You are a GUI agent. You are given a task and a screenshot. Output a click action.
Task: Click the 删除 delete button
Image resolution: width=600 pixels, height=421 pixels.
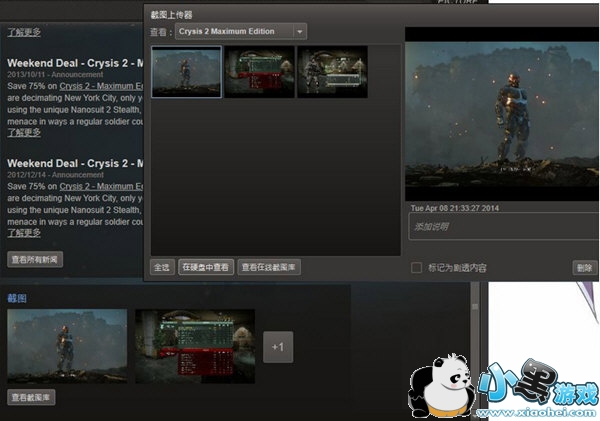(x=585, y=268)
